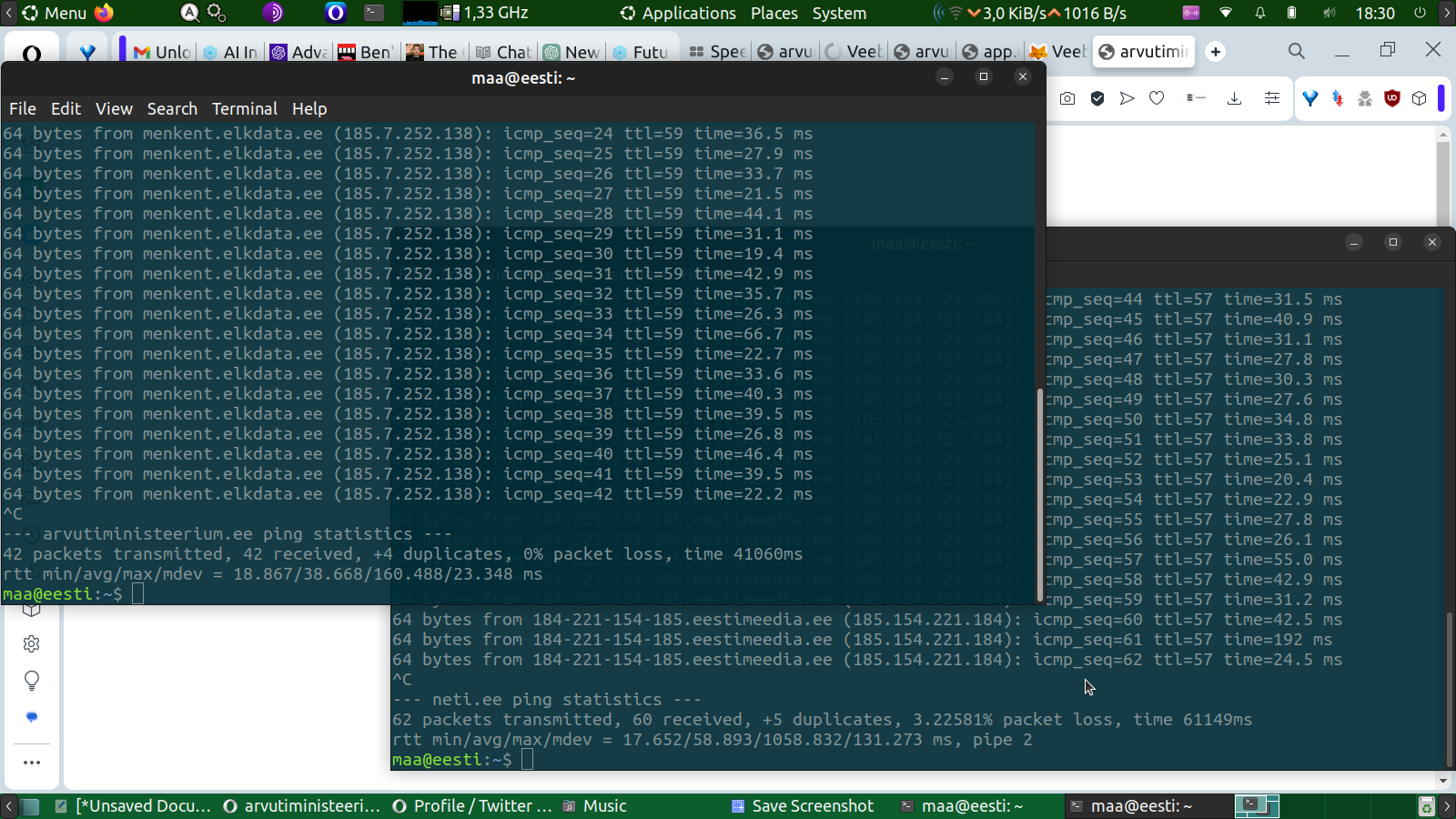Launch Opera from the top panel launcher
This screenshot has height=819, width=1456.
pyautogui.click(x=336, y=13)
